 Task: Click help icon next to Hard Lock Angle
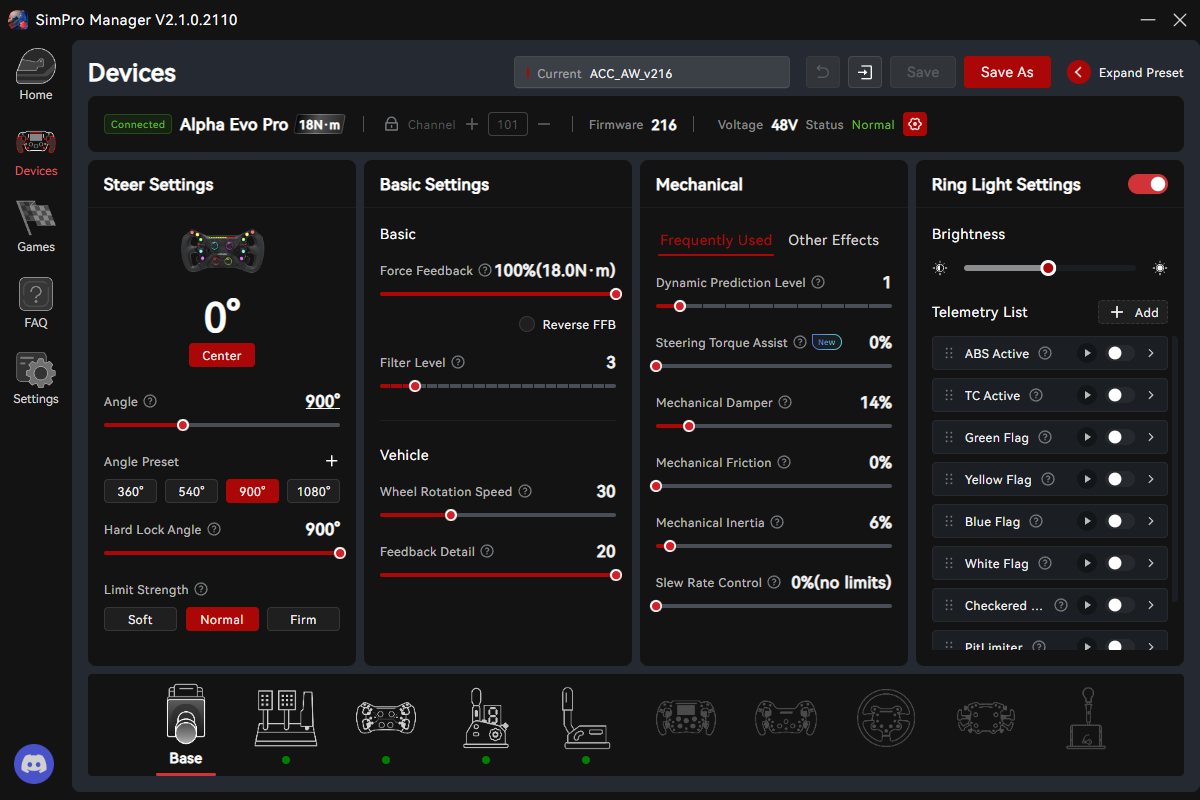pyautogui.click(x=213, y=529)
